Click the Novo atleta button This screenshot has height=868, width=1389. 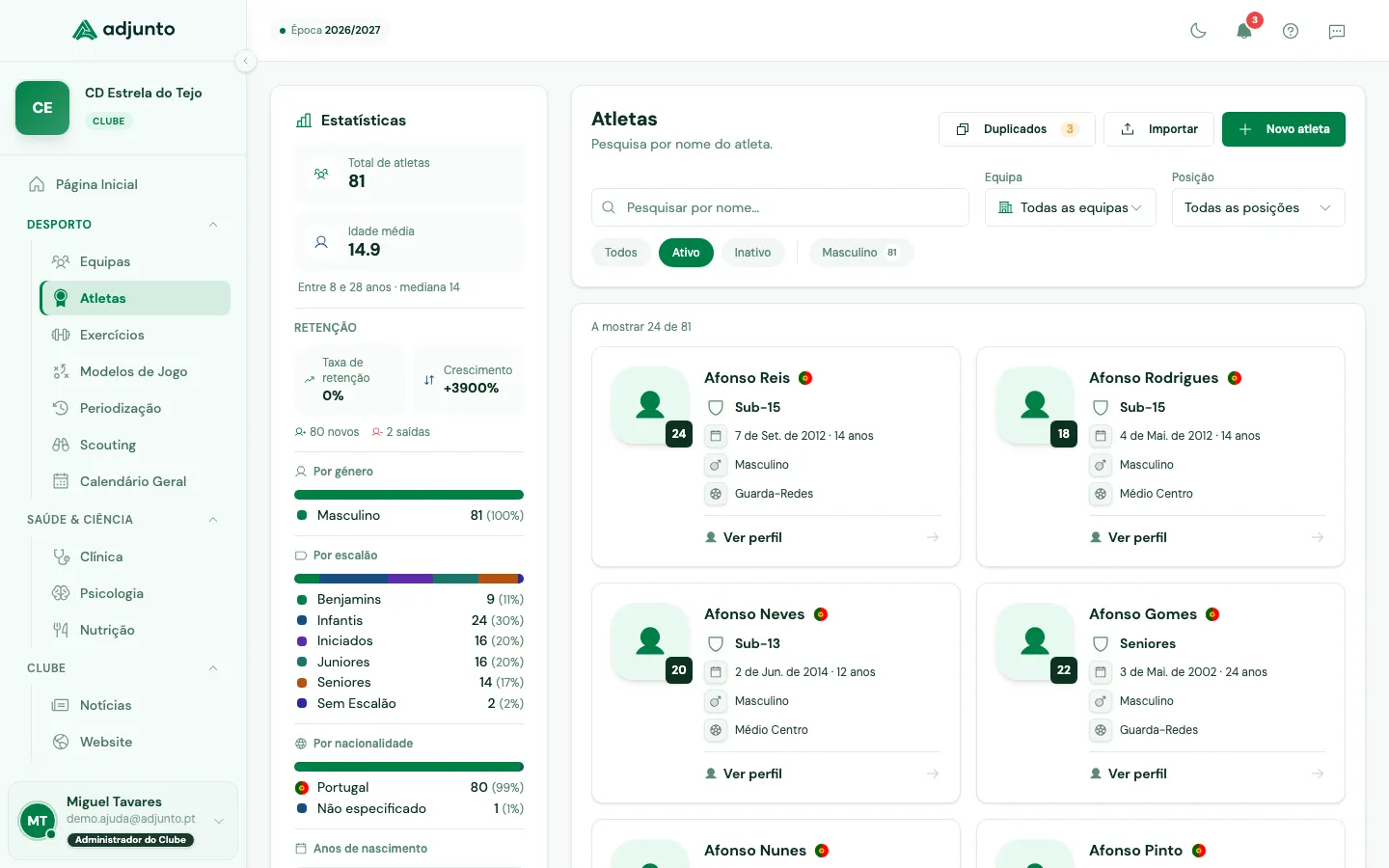[1284, 129]
